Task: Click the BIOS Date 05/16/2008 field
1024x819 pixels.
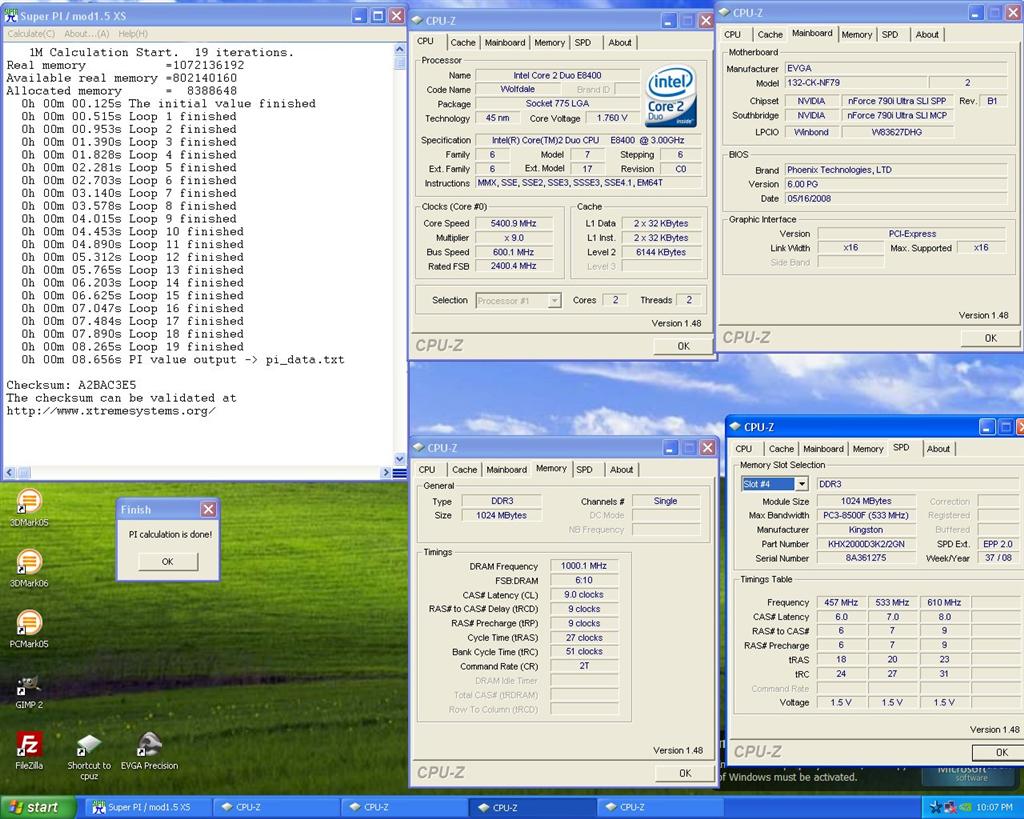Action: tap(895, 199)
